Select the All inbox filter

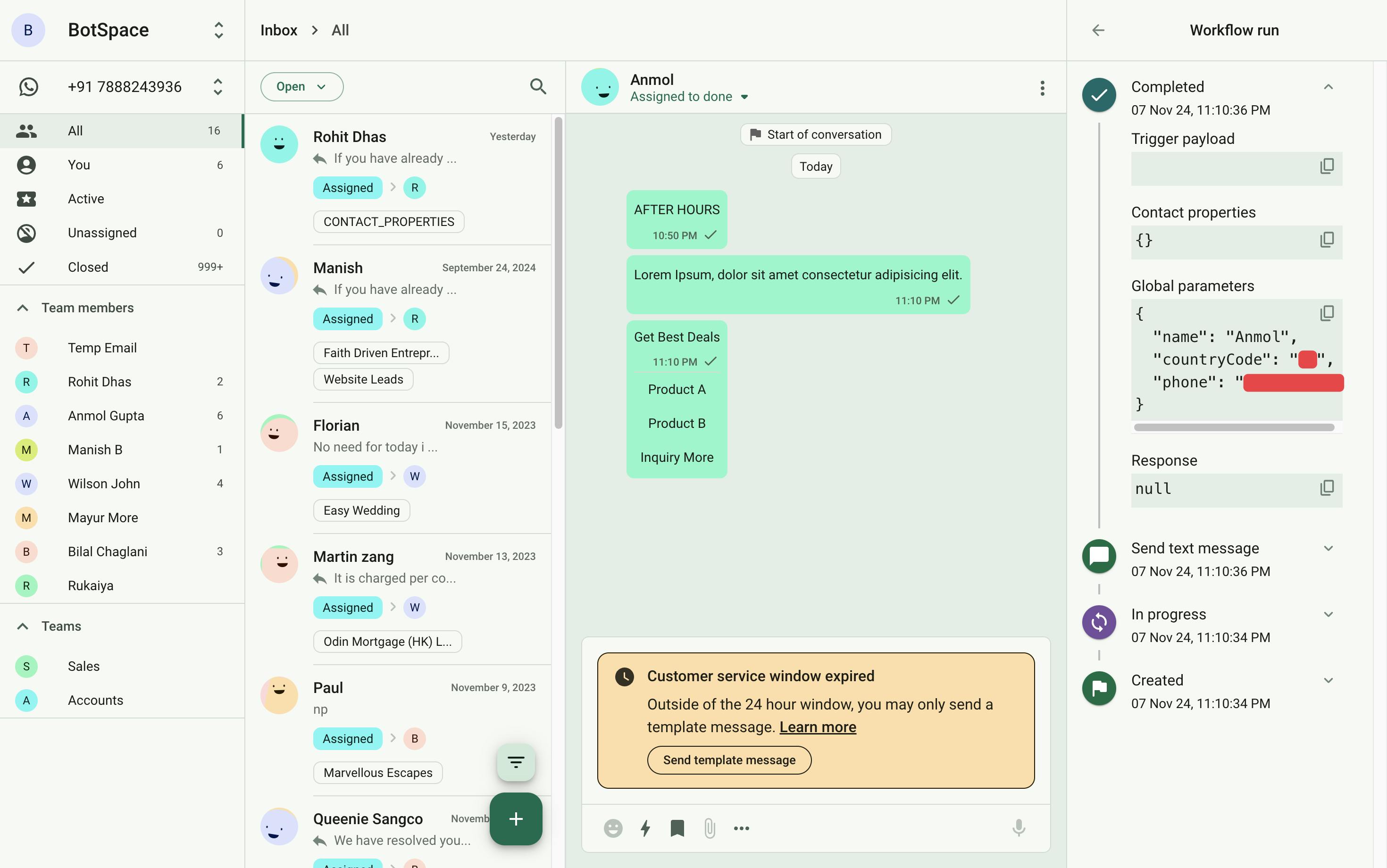click(122, 131)
